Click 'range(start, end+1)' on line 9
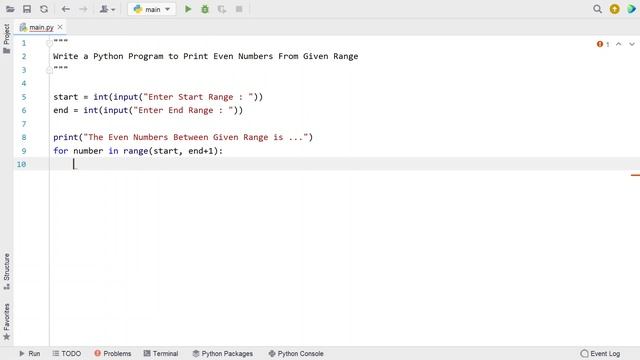The height and width of the screenshot is (360, 640). tap(171, 151)
